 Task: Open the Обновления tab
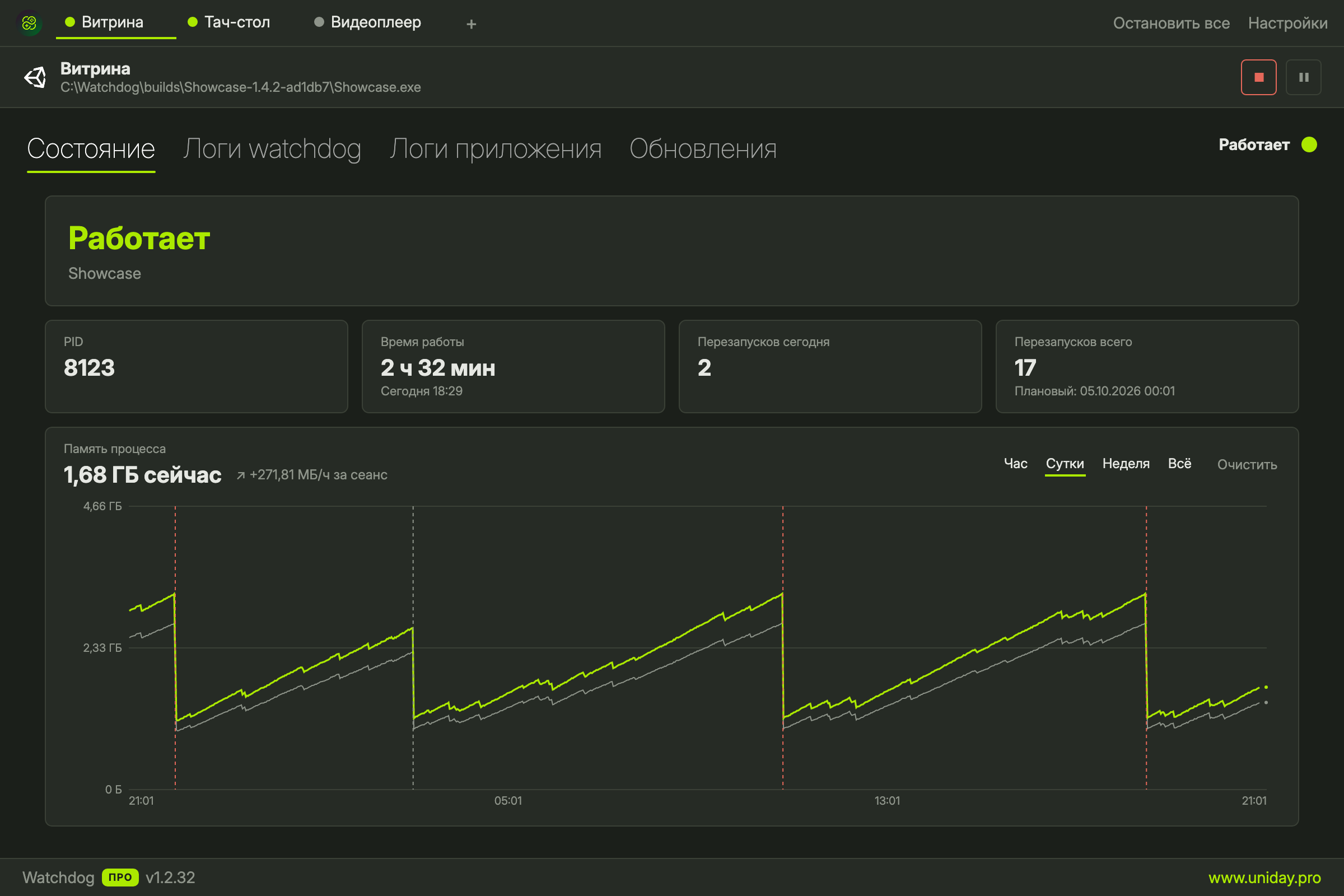(703, 149)
